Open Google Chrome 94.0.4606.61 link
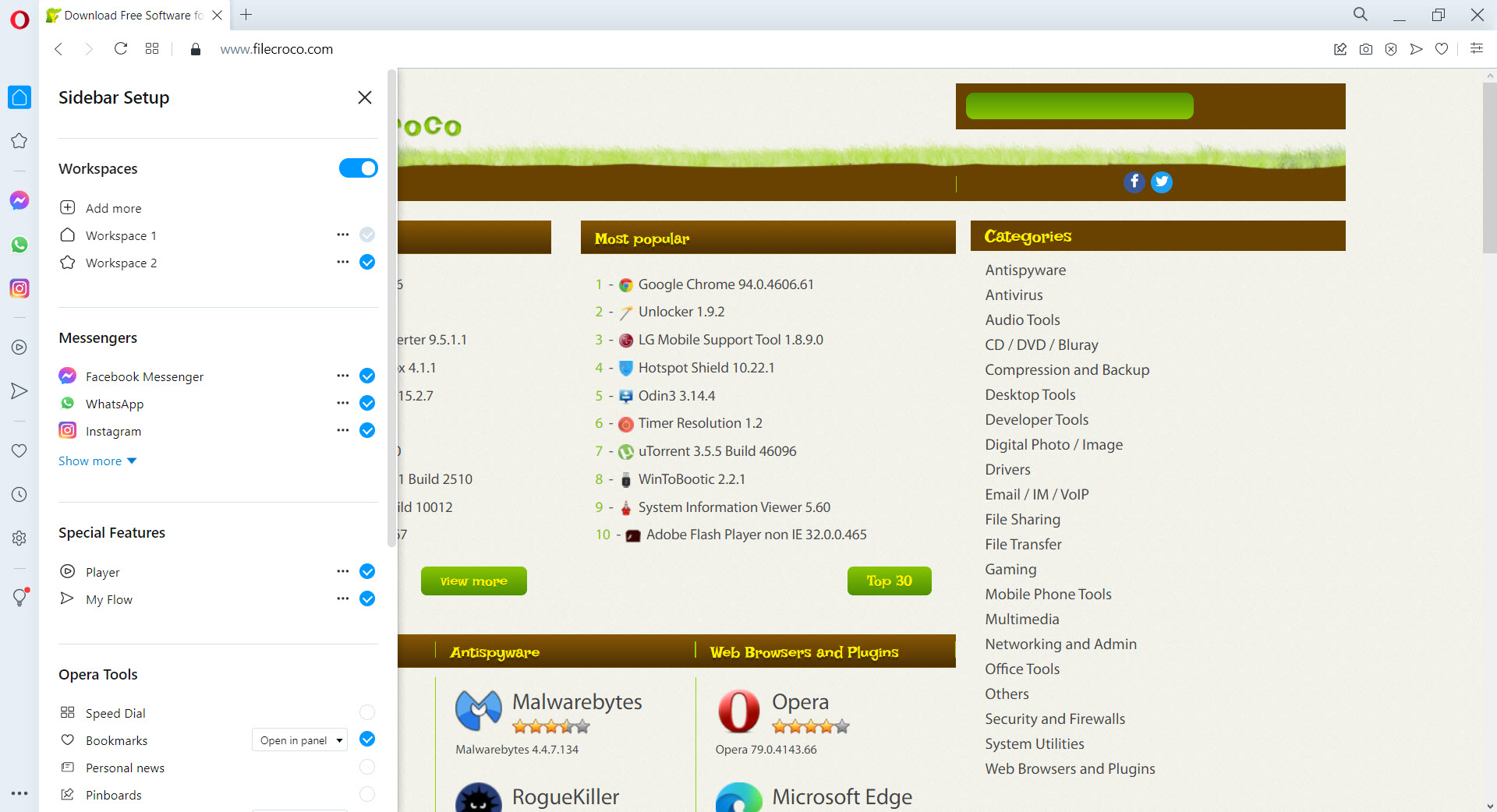 click(x=726, y=284)
